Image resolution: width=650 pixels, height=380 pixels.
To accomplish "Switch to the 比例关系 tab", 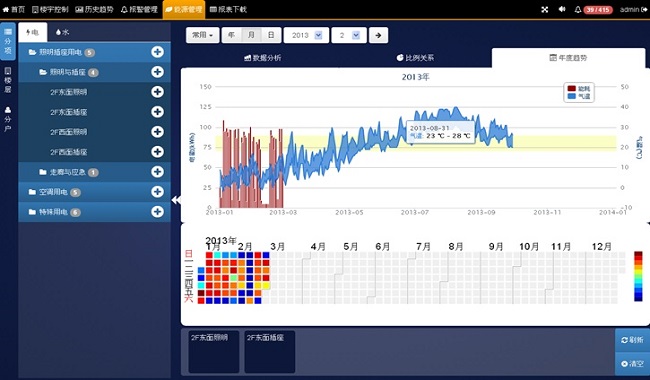I will point(415,58).
